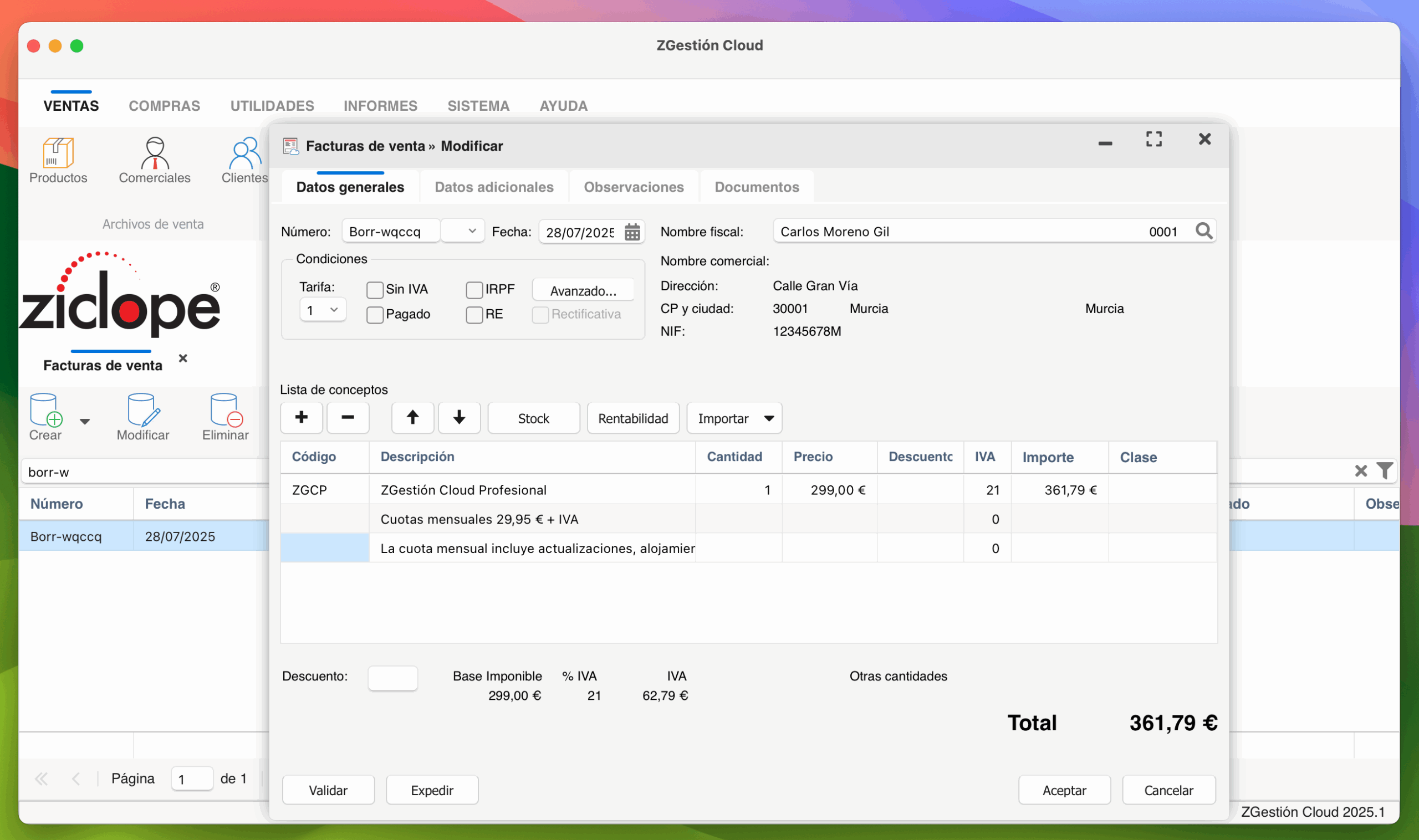This screenshot has width=1419, height=840.
Task: Minimize the Modificar dialog
Action: [x=1105, y=143]
